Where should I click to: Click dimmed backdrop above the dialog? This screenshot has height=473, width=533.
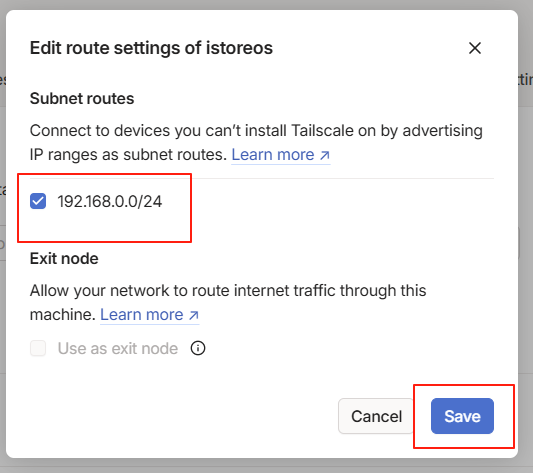(x=266, y=4)
